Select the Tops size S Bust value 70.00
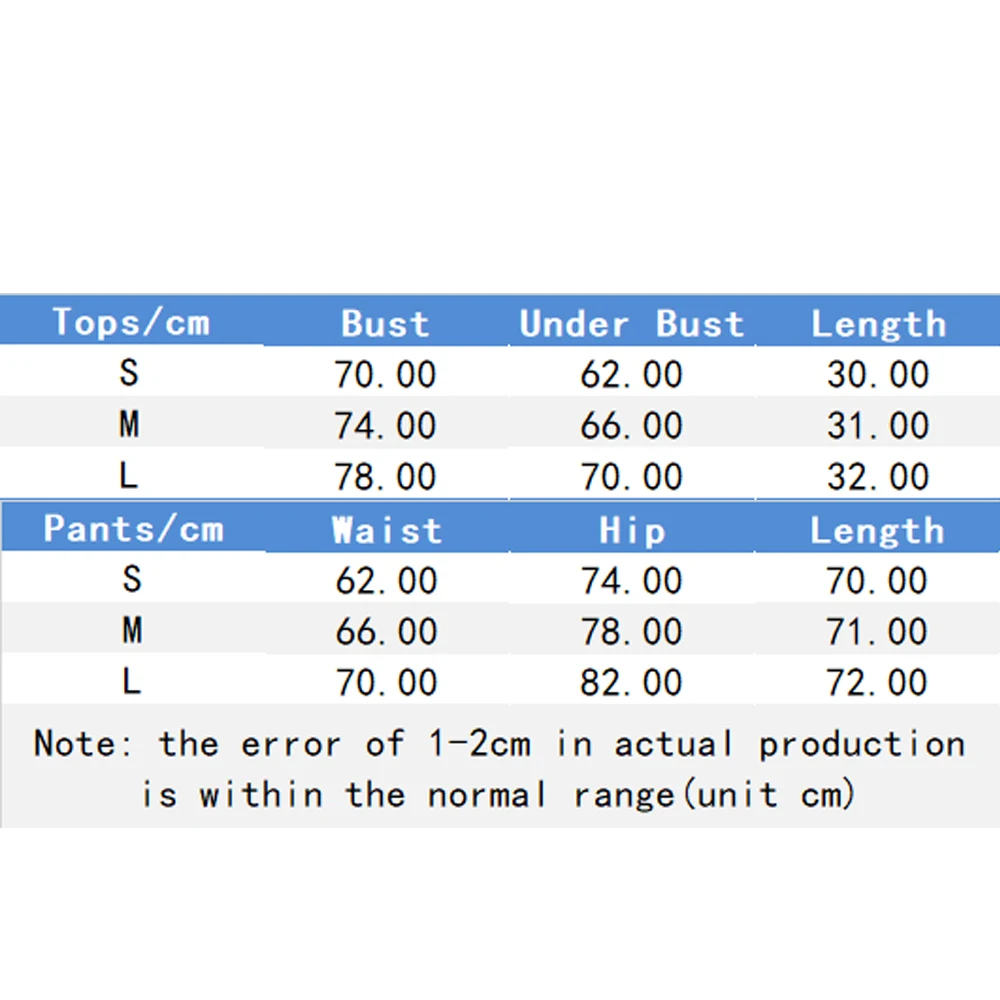This screenshot has height=1000, width=1000. [385, 374]
